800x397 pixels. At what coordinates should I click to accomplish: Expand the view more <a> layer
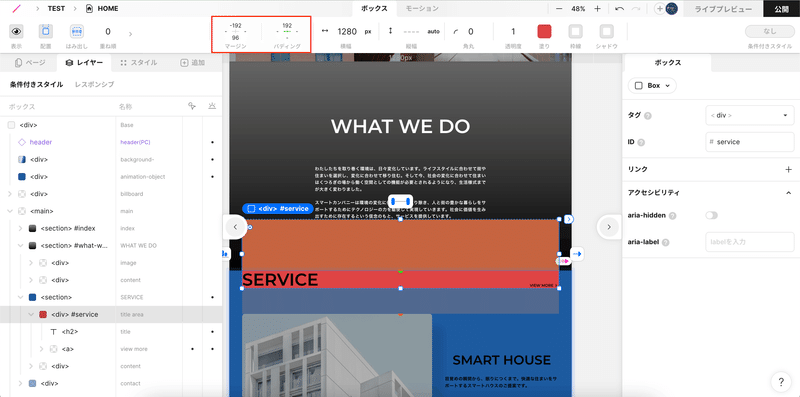click(42, 349)
